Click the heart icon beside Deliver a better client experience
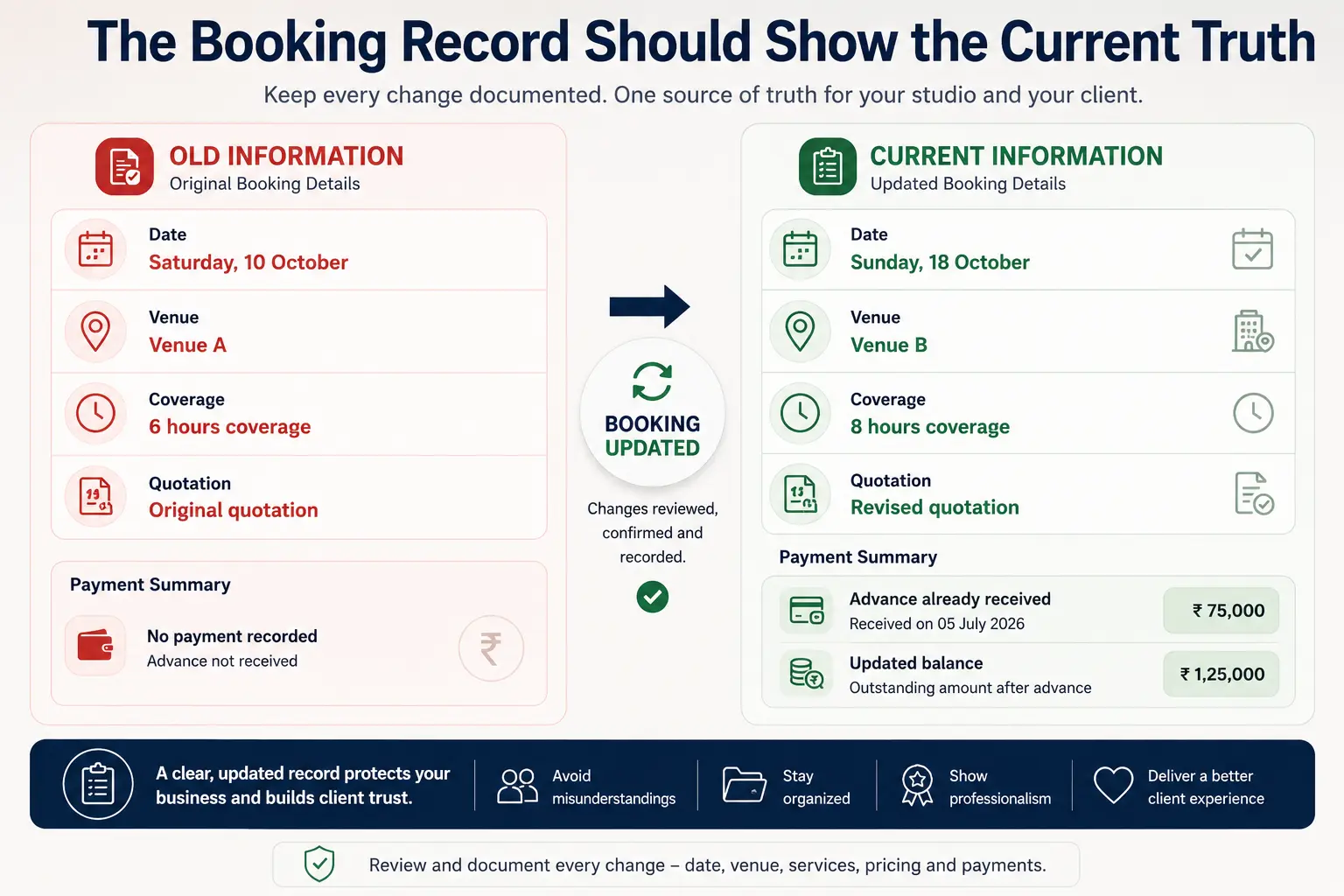Screen dimensions: 1344x896 point(1114,785)
